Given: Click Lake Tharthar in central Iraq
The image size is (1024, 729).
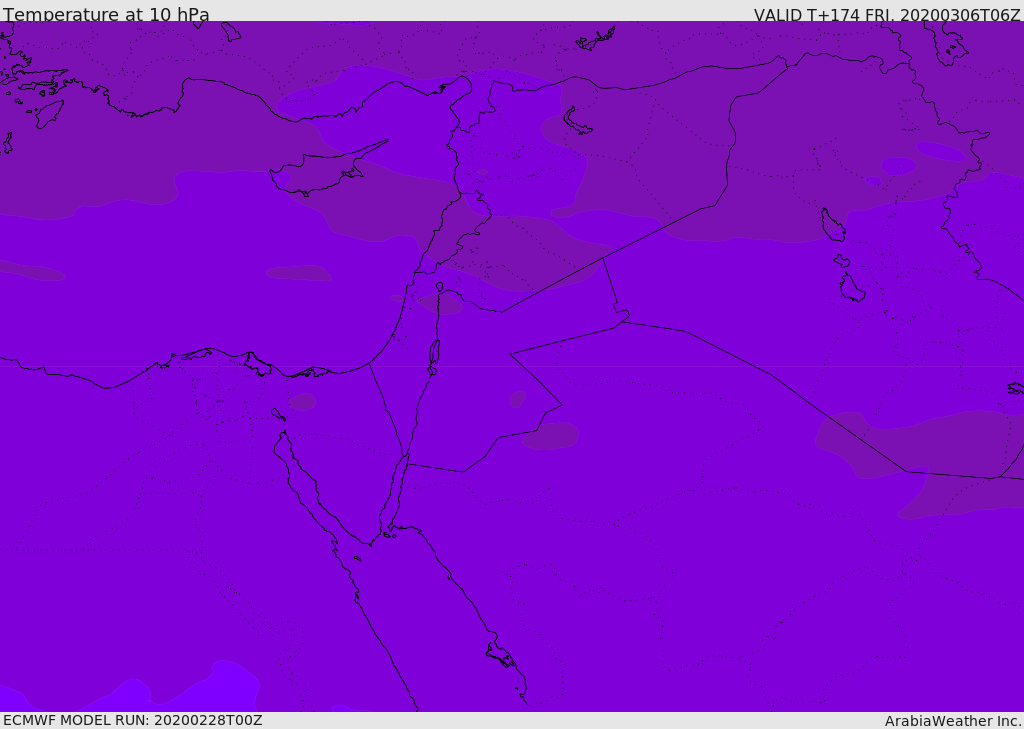Looking at the screenshot, I should coord(833,225).
